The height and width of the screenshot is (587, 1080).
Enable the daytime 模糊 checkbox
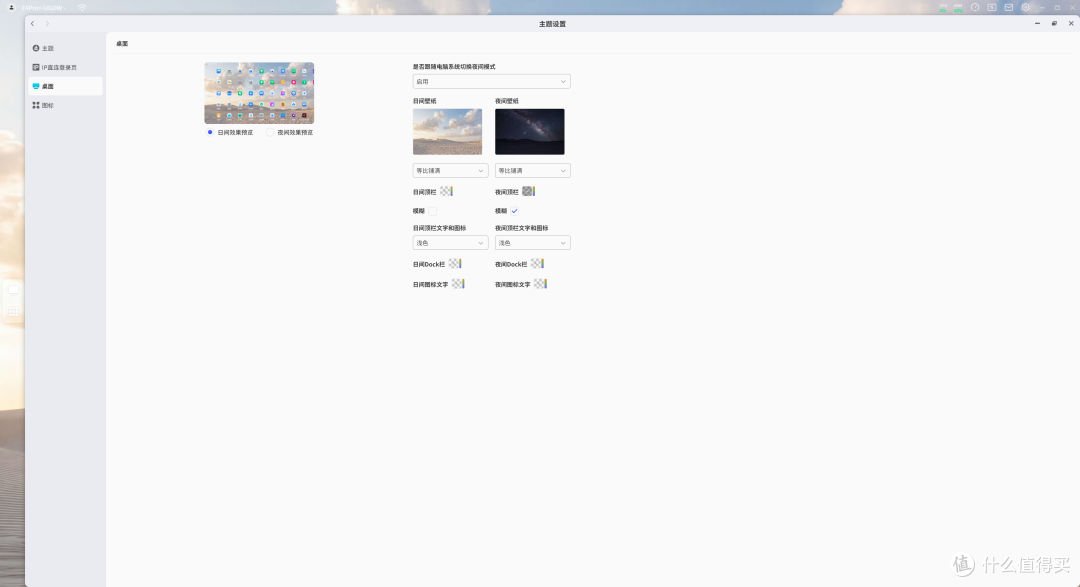[433, 211]
